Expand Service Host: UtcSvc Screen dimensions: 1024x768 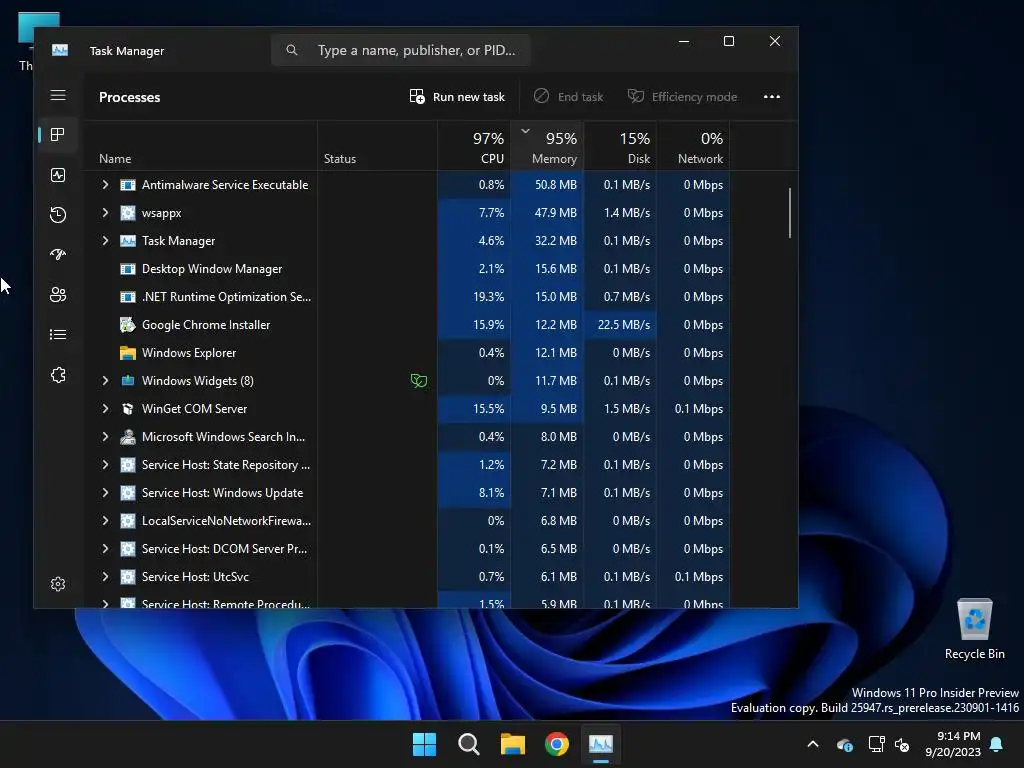point(105,577)
